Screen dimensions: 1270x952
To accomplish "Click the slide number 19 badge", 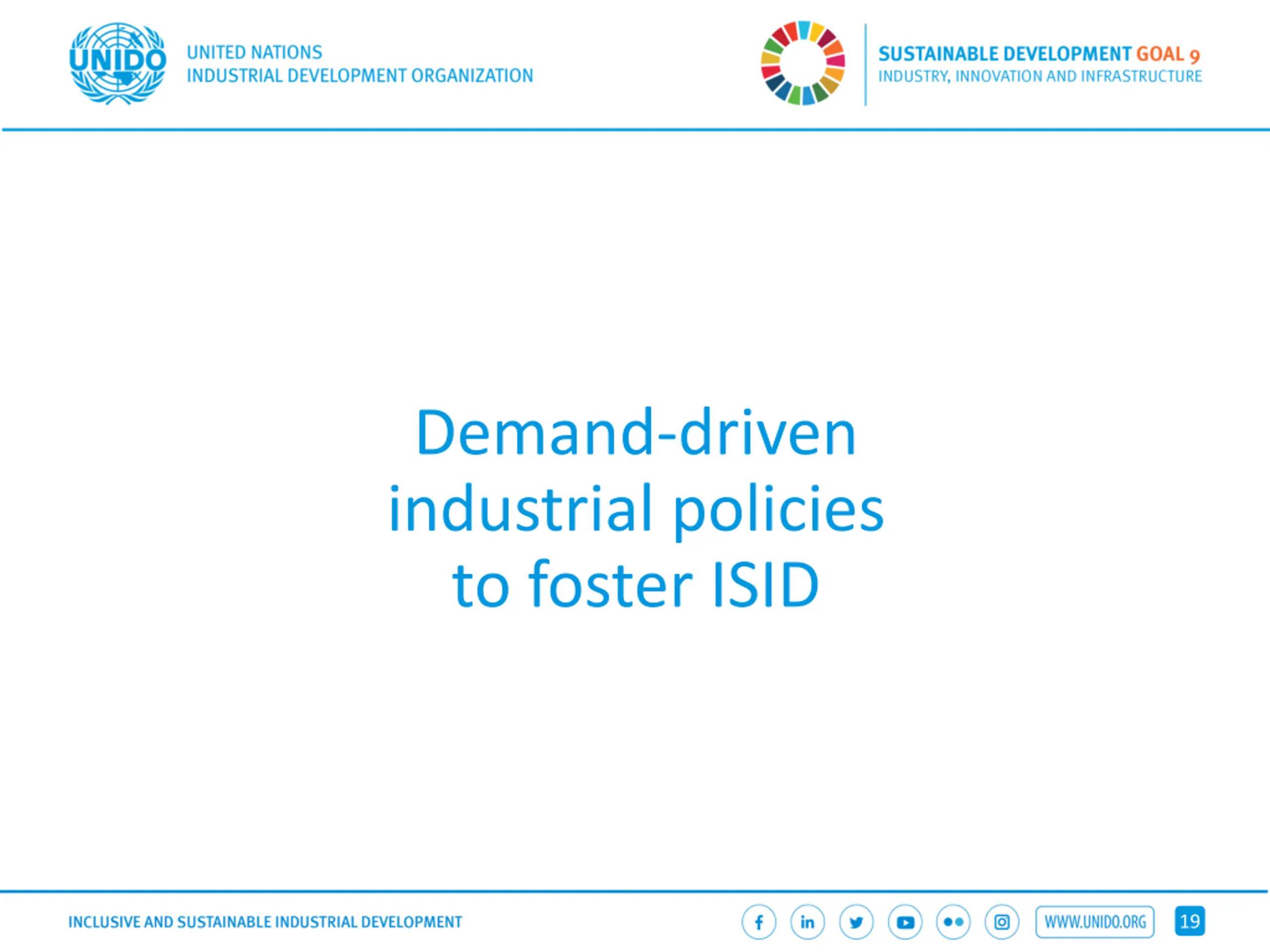I will point(1190,921).
